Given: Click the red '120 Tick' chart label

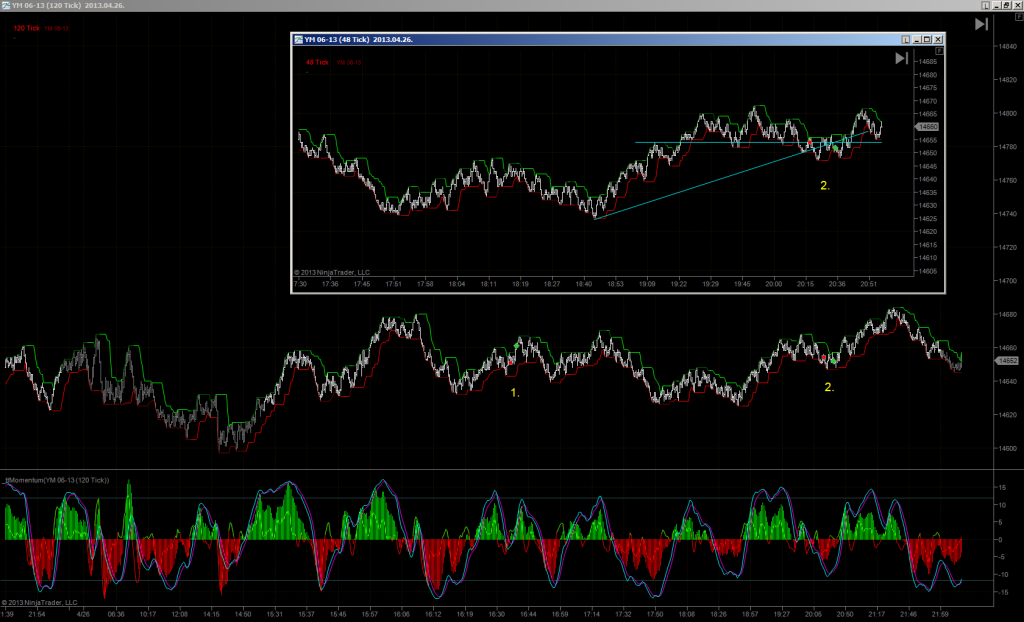Looking at the screenshot, I should [x=27, y=28].
